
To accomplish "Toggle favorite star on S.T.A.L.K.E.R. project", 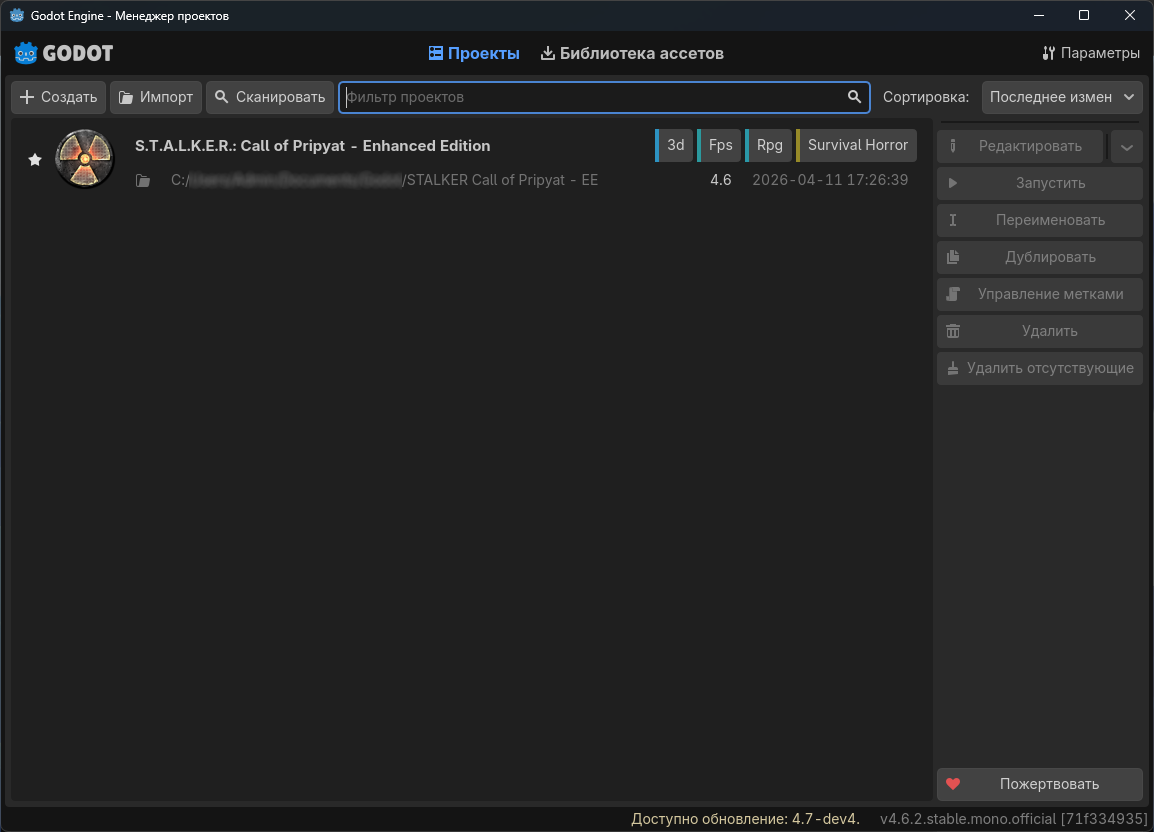I will [x=35, y=160].
